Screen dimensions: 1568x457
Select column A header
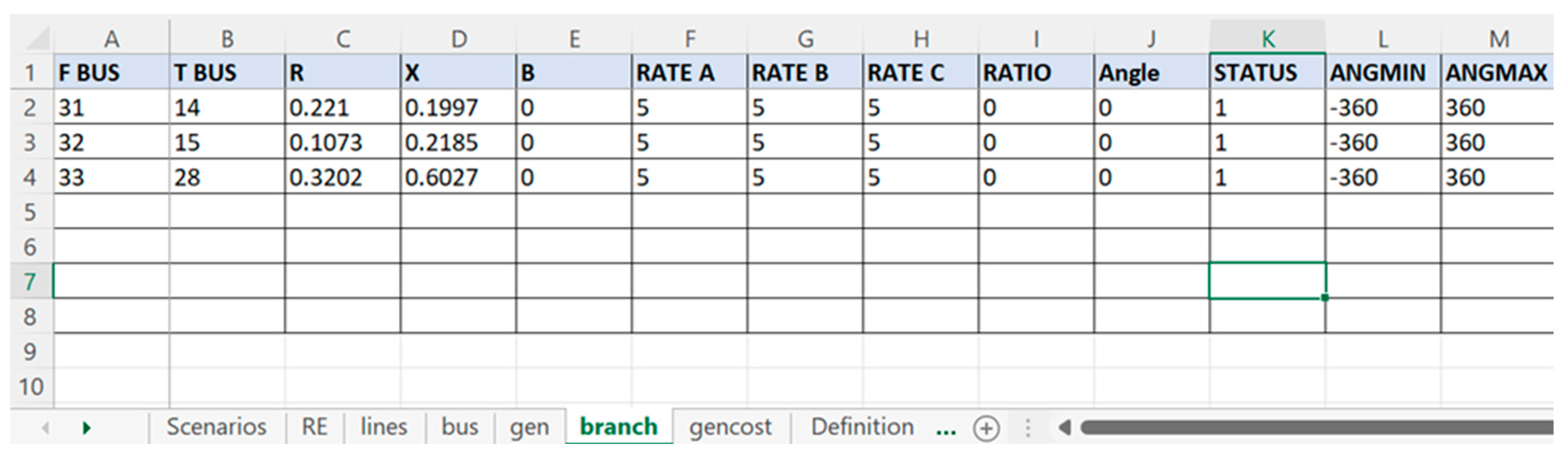112,39
